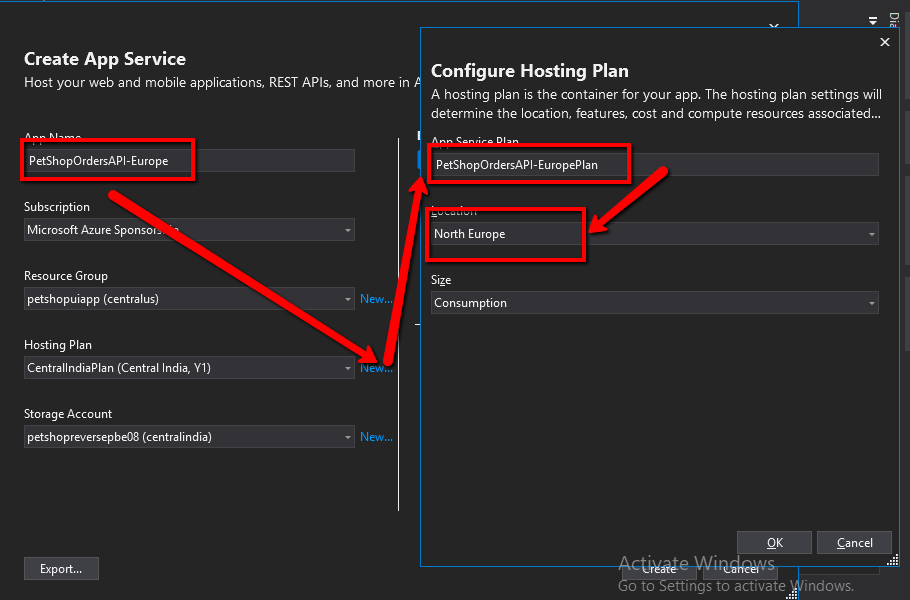Screen dimensions: 910x600
Task: Click the Create button in Create App Service
Action: click(x=659, y=571)
